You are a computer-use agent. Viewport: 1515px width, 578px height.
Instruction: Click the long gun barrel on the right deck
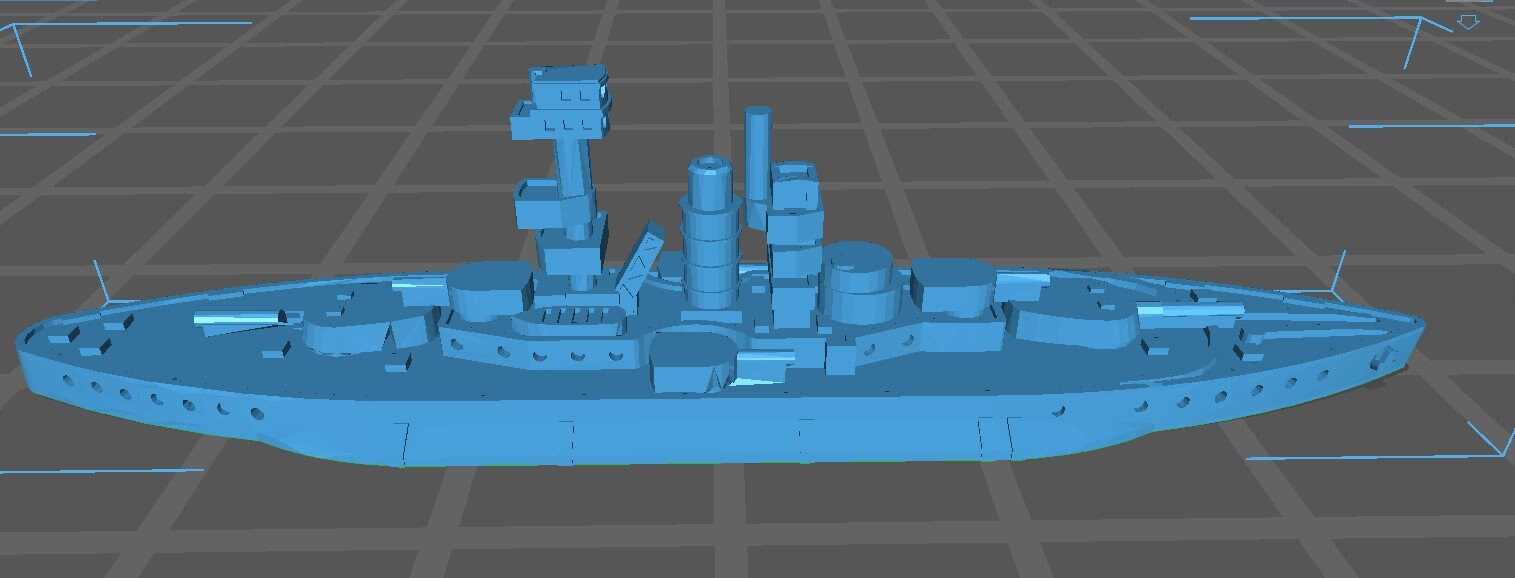click(1185, 319)
